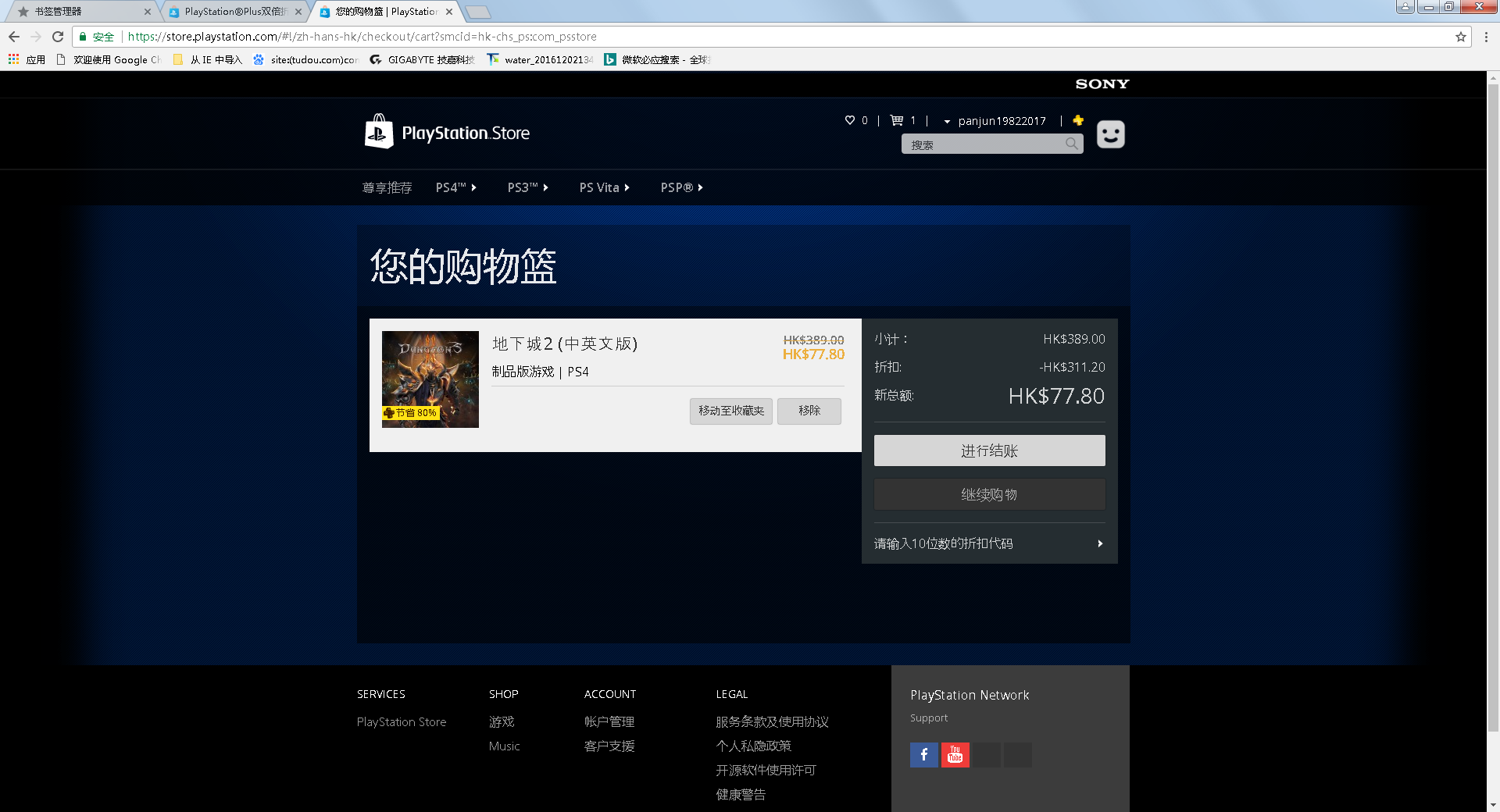Screen dimensions: 1500x812
Task: Go back with browser back arrow
Action: coord(14,37)
